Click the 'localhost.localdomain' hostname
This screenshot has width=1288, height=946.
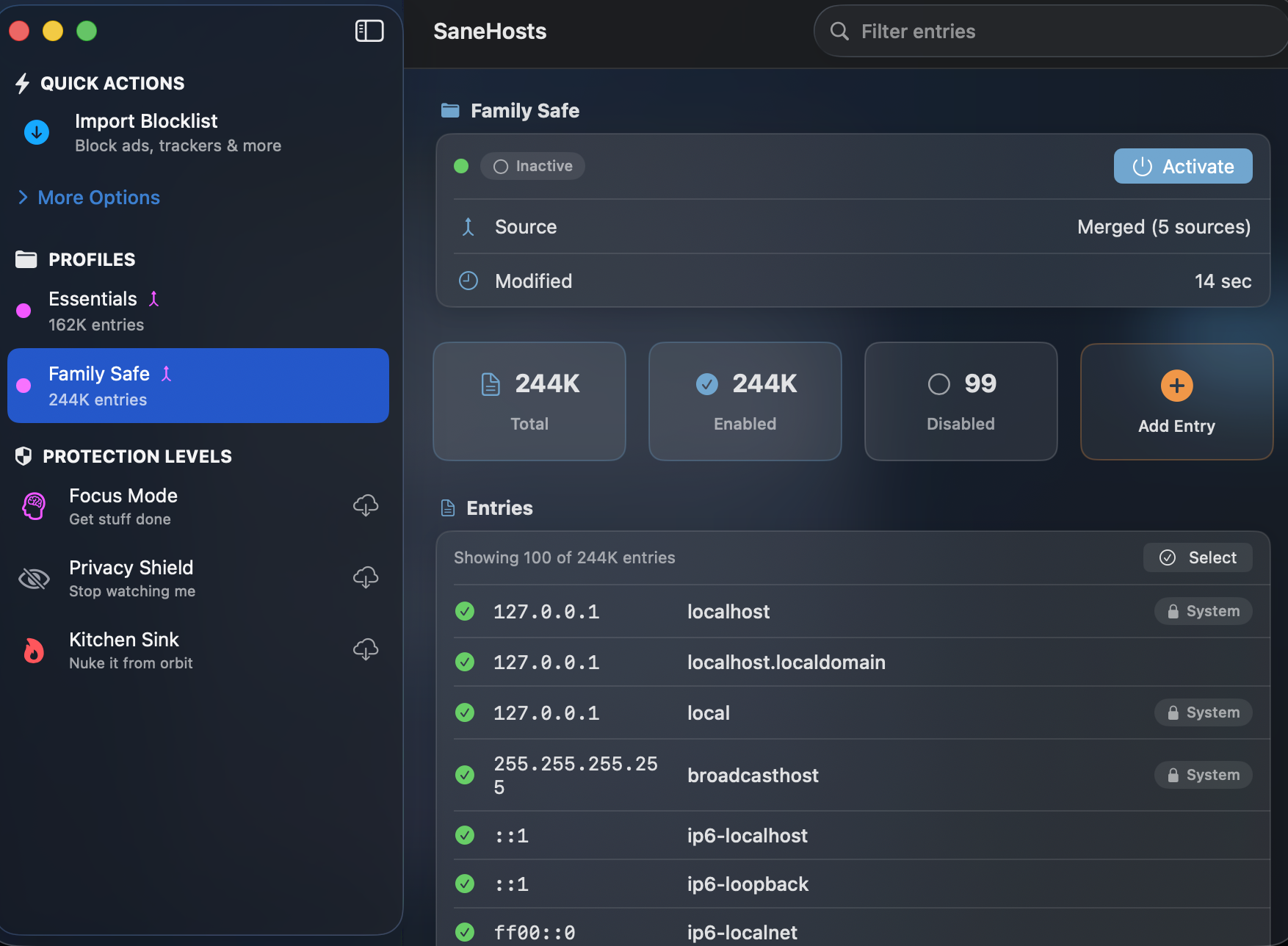click(786, 662)
